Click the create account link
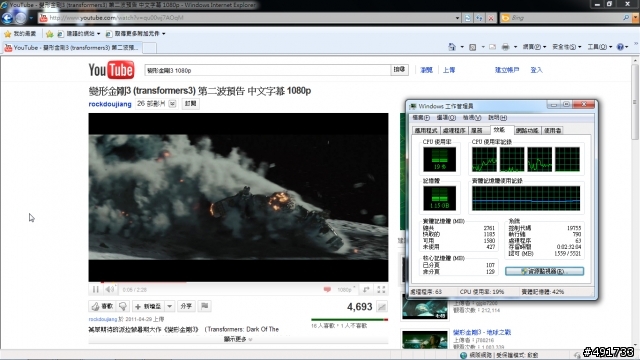Image resolution: width=640 pixels, height=360 pixels. tap(507, 70)
